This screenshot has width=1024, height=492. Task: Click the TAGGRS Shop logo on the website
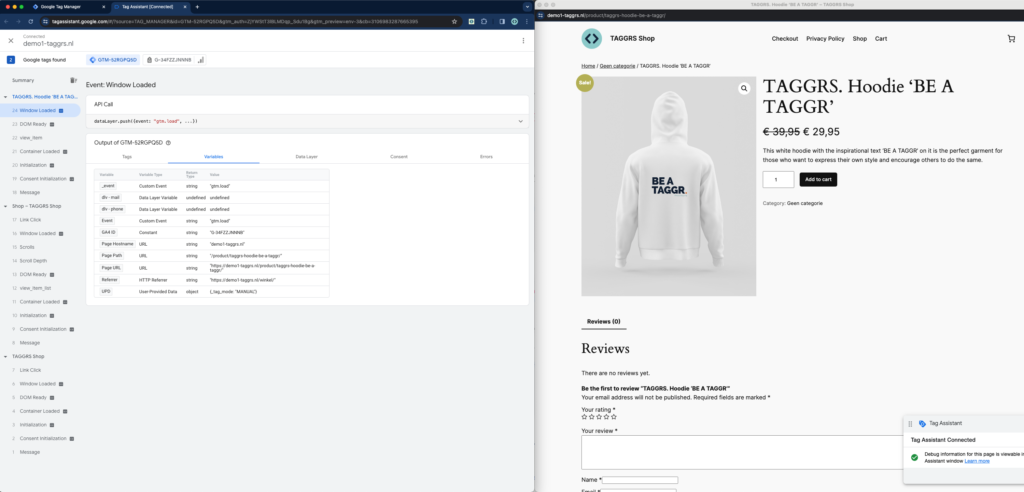(592, 39)
